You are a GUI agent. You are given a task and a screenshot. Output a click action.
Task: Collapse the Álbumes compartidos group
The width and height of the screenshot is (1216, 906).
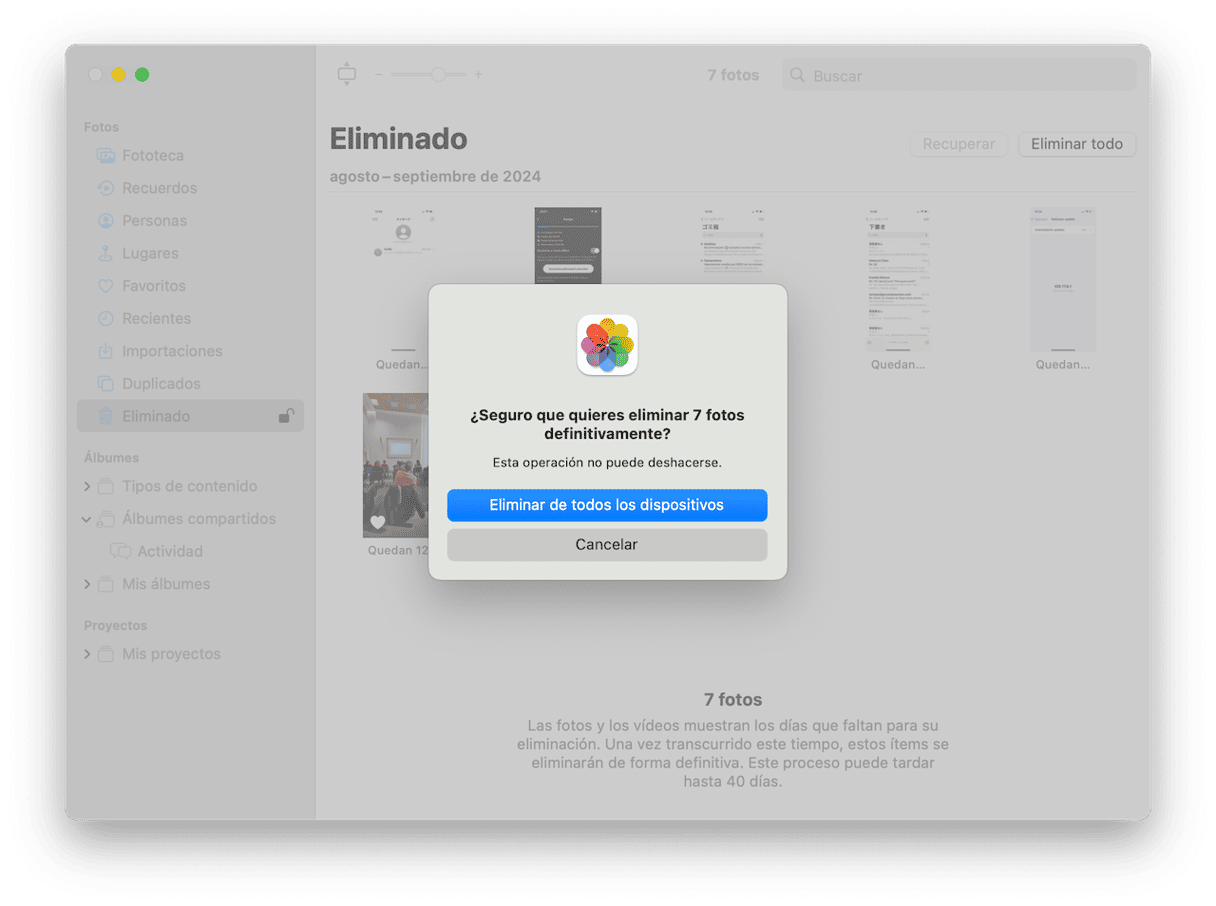point(87,519)
